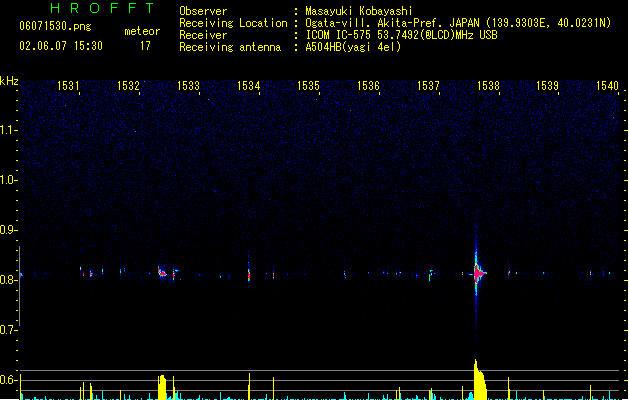Image resolution: width=629 pixels, height=400 pixels.
Task: Click the Receiver label
Action: pos(203,35)
